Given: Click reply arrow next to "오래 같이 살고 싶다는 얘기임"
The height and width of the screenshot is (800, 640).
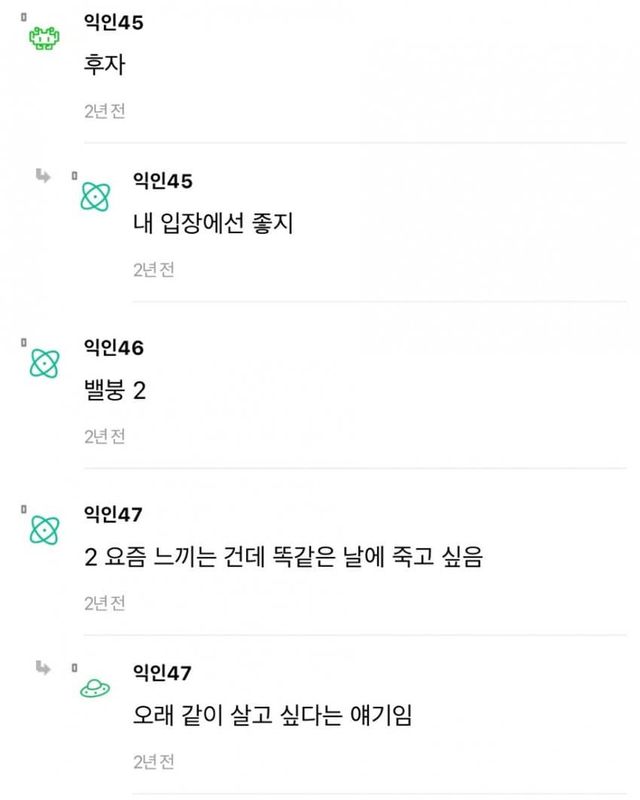Looking at the screenshot, I should (x=44, y=666).
